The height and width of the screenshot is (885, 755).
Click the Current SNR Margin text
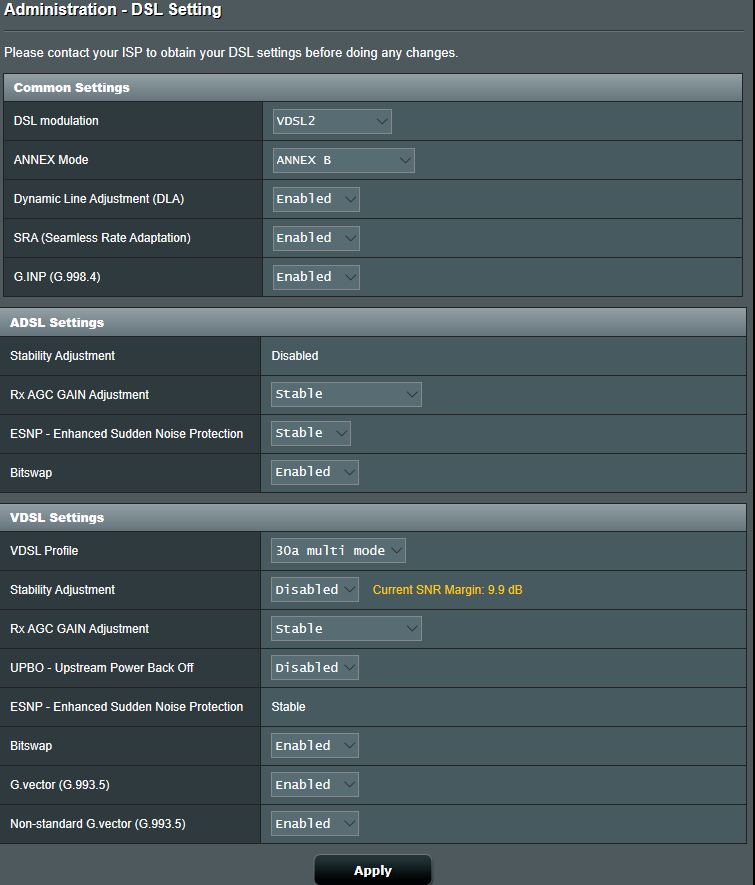pos(447,590)
